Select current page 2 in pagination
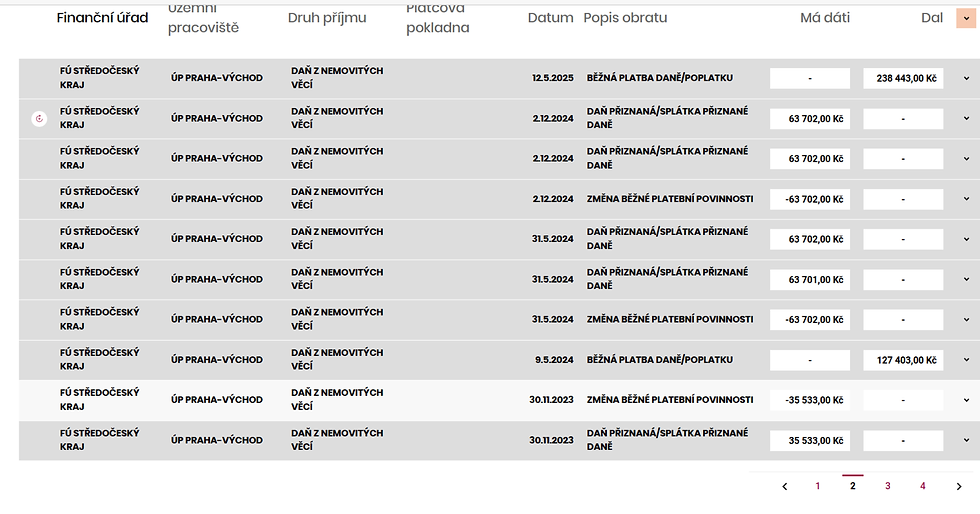Screen dimensions: 980x514 pos(853,486)
